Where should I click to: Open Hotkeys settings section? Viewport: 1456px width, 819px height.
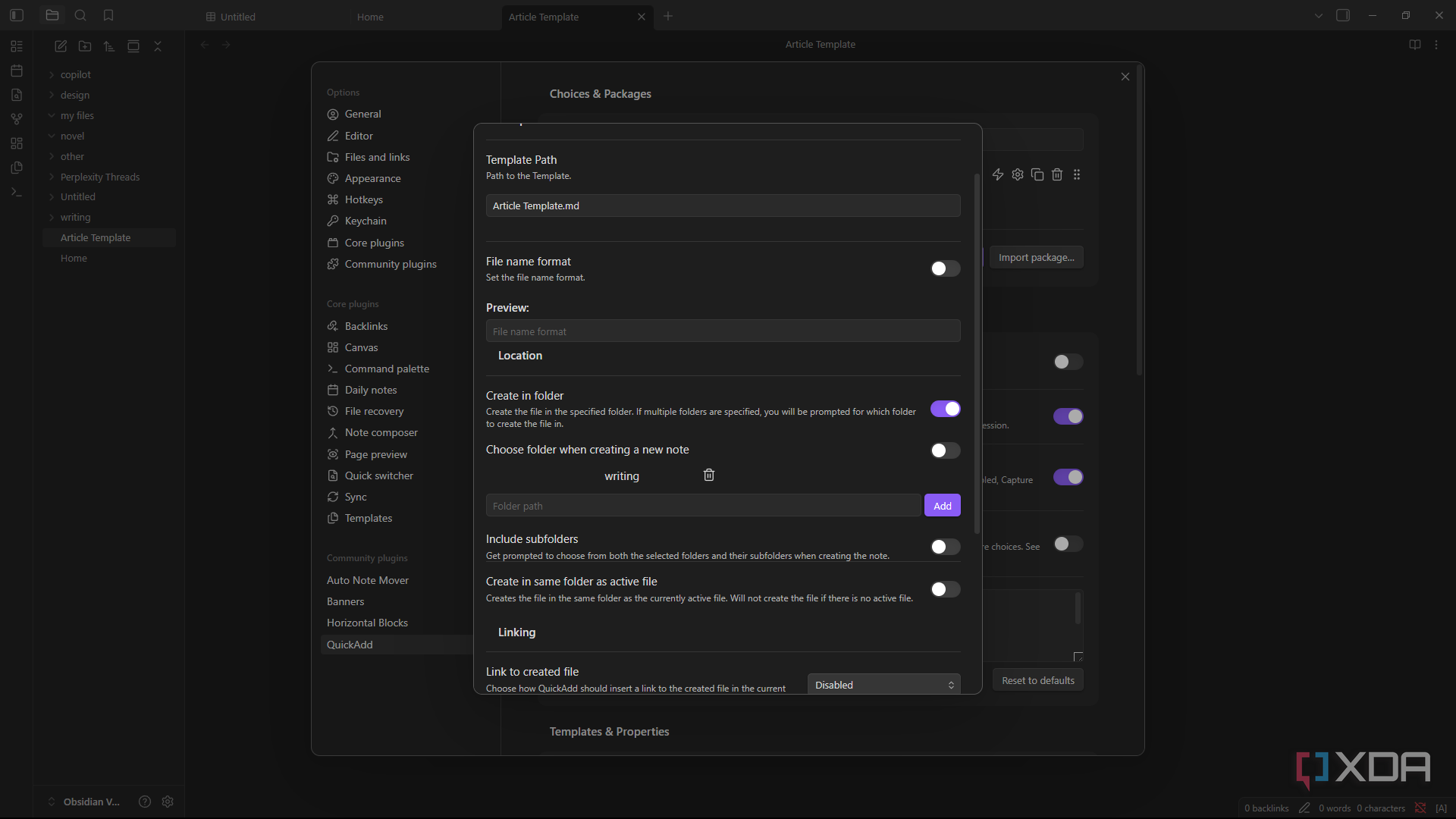point(364,199)
